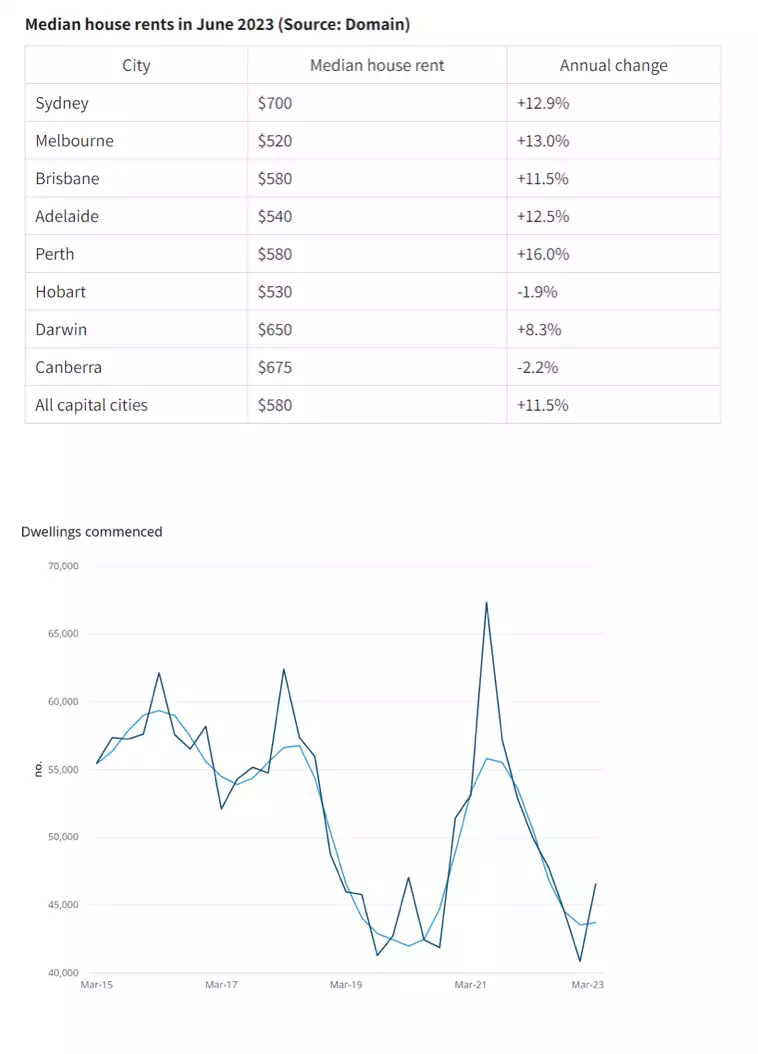Click the Annual change column header

613,65
